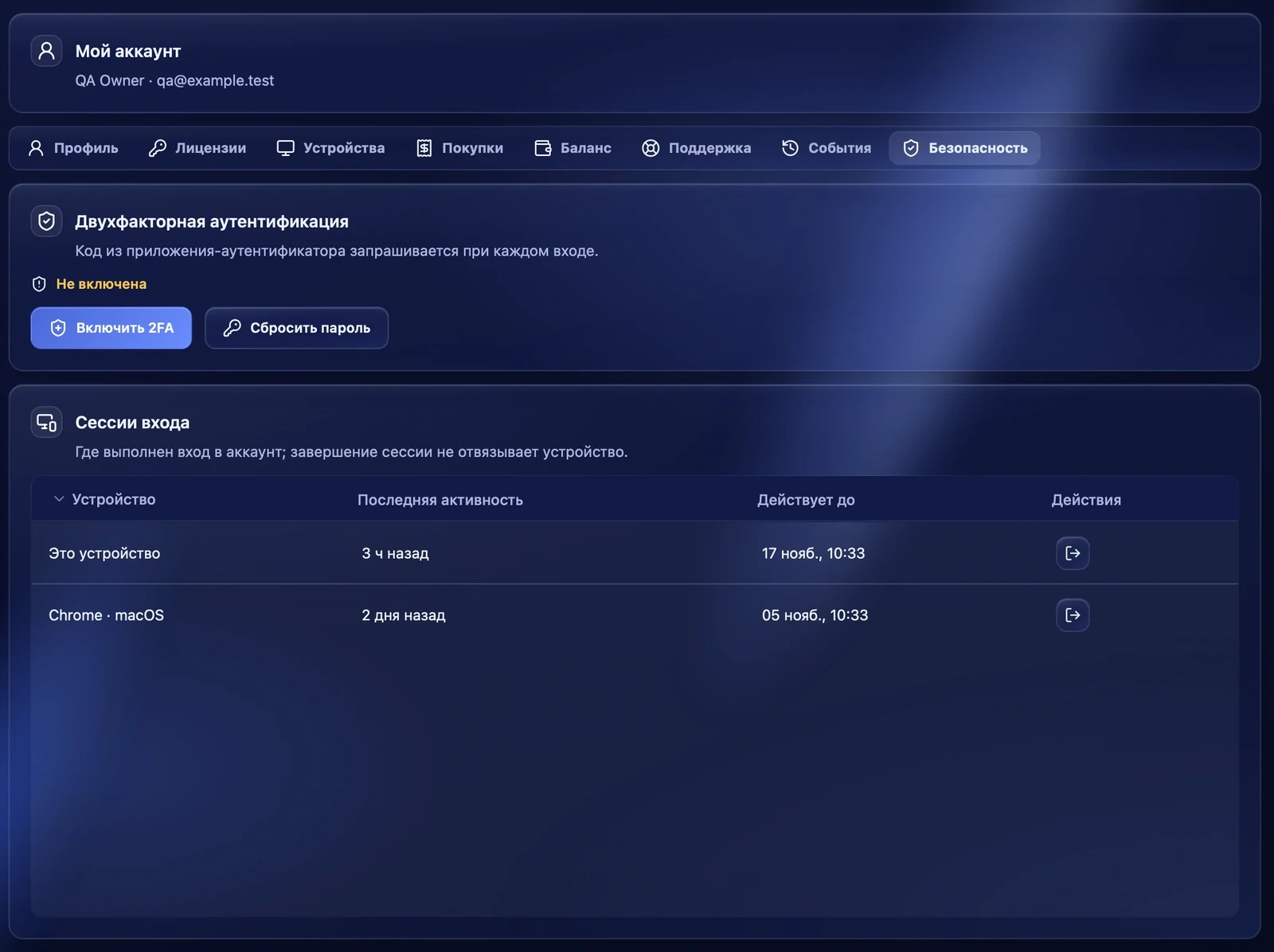The height and width of the screenshot is (952, 1274).
Task: Click the Действия column header
Action: click(1086, 500)
